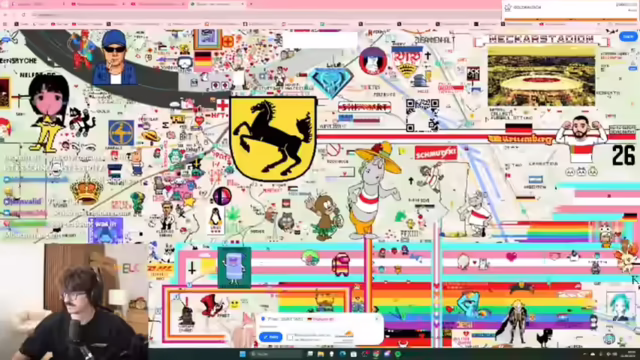Close the active browser tab
The width and height of the screenshot is (640, 360).
tap(242, 4)
